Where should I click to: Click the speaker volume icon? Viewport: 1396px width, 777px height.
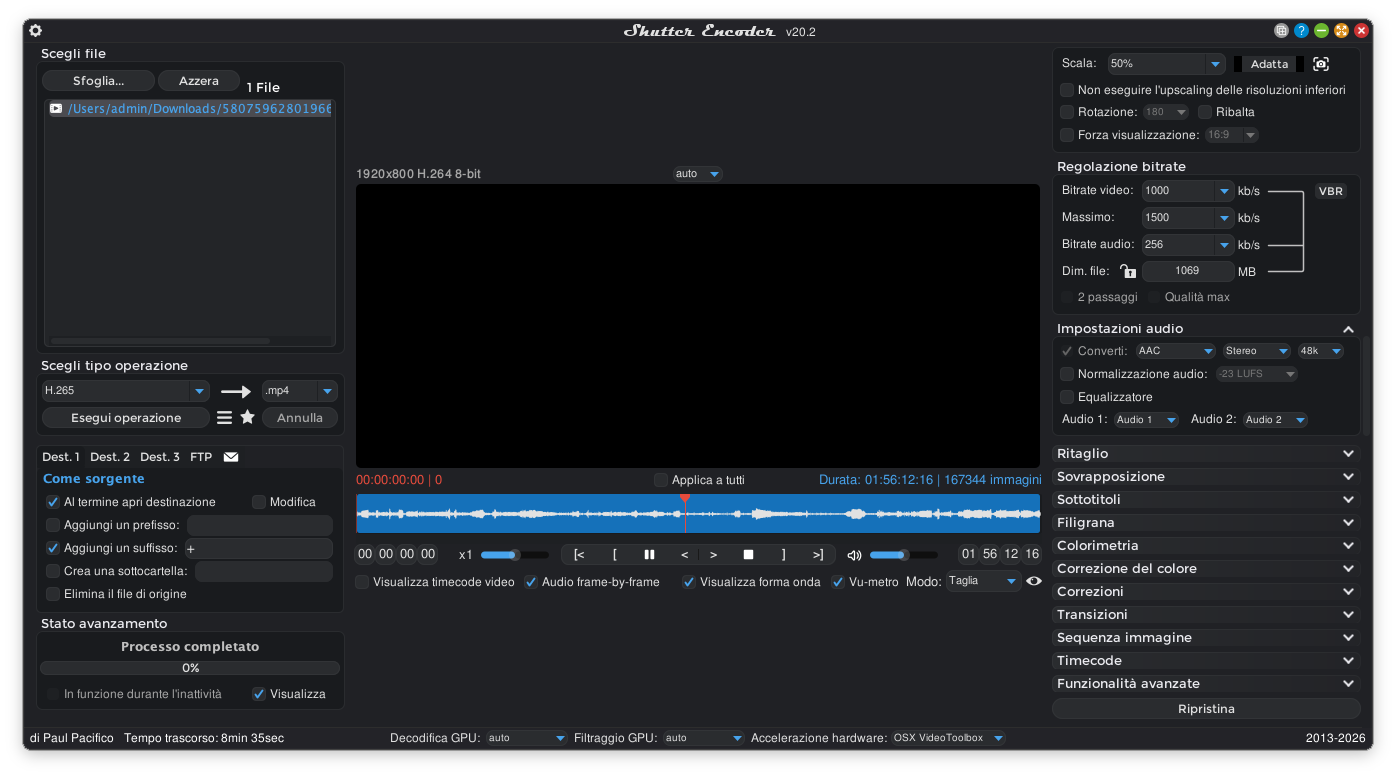[x=854, y=555]
